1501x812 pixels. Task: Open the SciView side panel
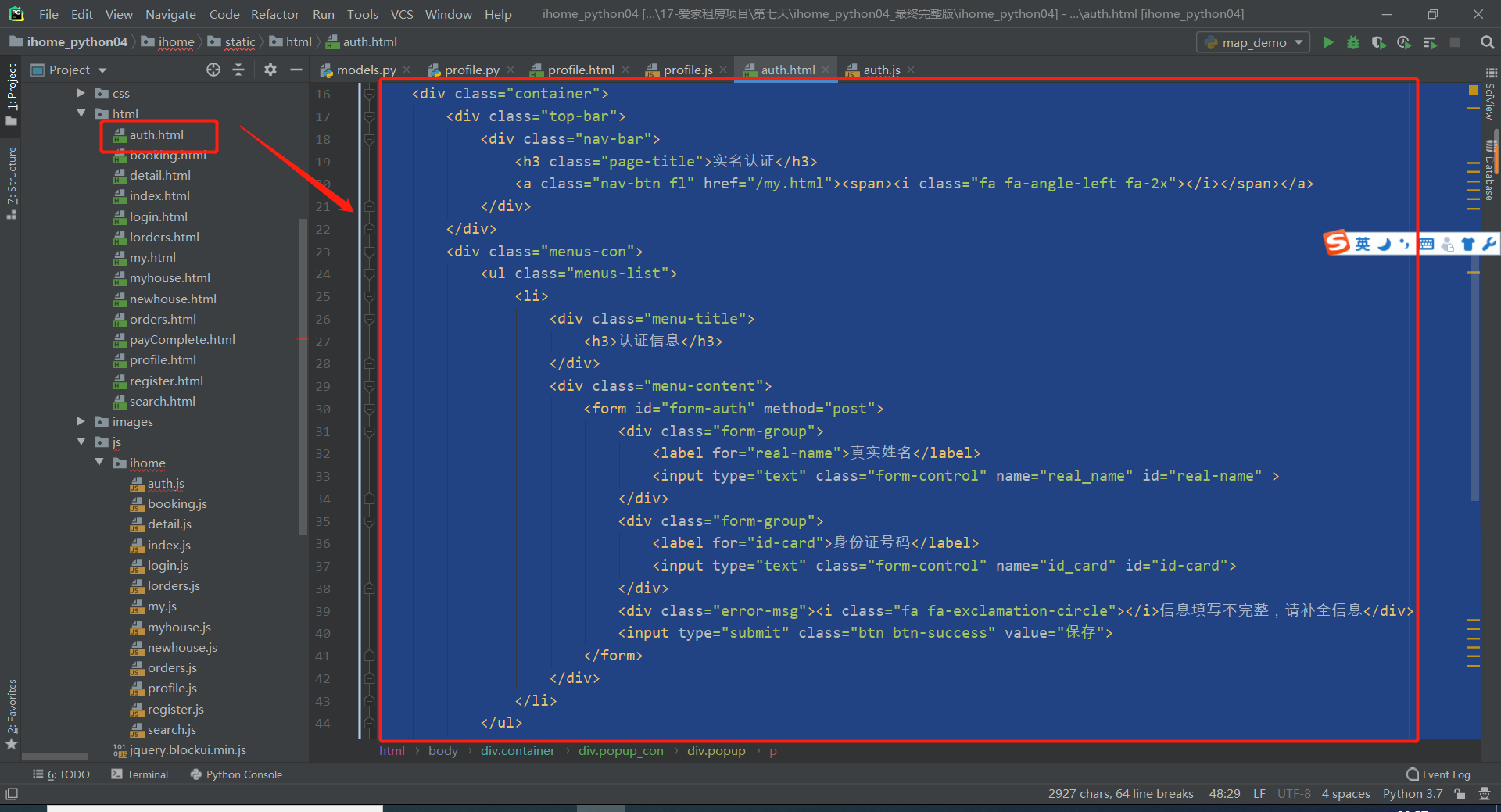tap(1490, 94)
